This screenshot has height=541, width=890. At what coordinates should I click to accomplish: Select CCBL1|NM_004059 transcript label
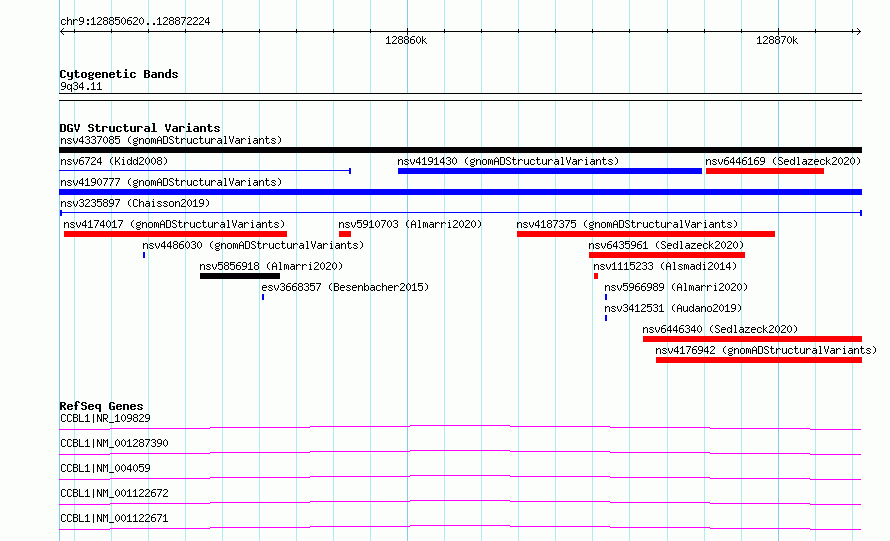pyautogui.click(x=106, y=468)
